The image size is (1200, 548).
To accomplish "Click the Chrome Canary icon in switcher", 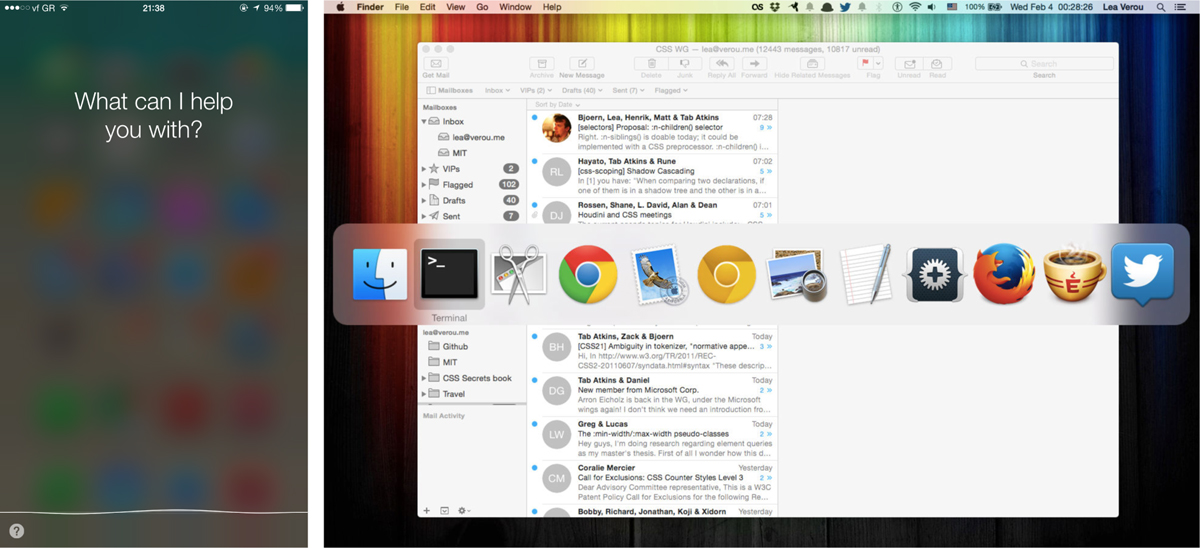I will click(726, 274).
